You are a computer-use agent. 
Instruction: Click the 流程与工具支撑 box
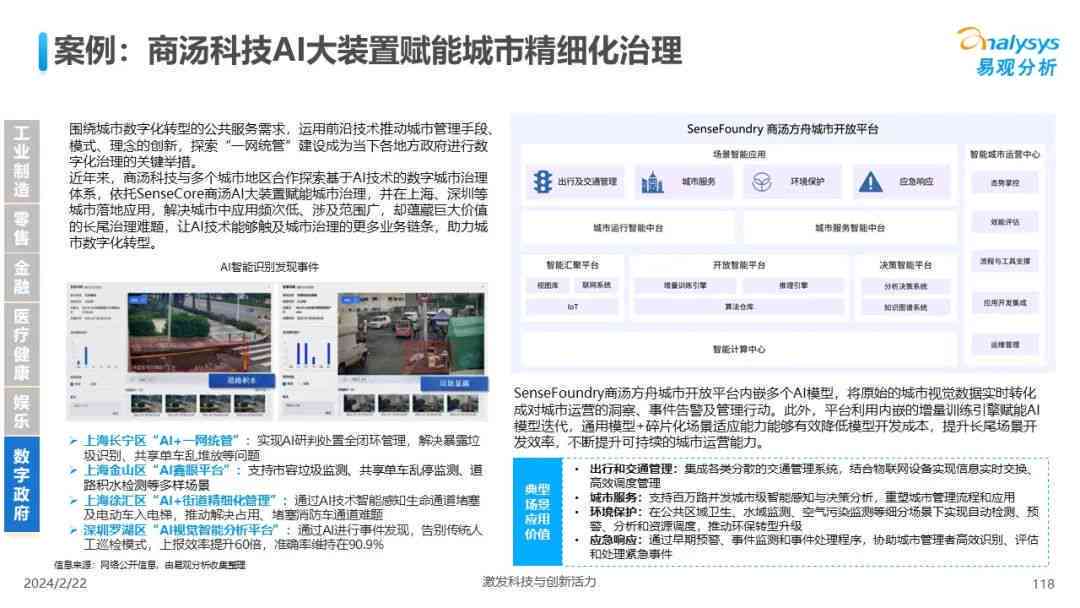pos(1005,262)
